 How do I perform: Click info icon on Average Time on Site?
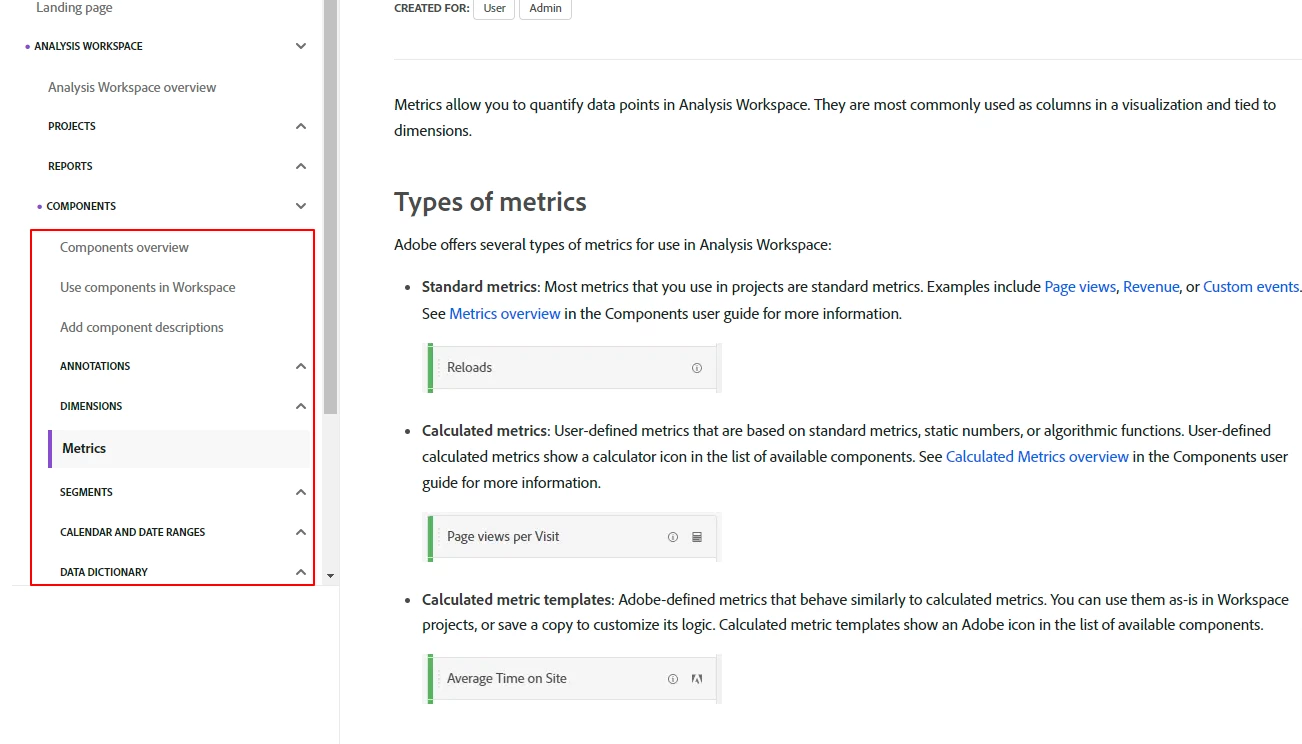click(x=673, y=679)
